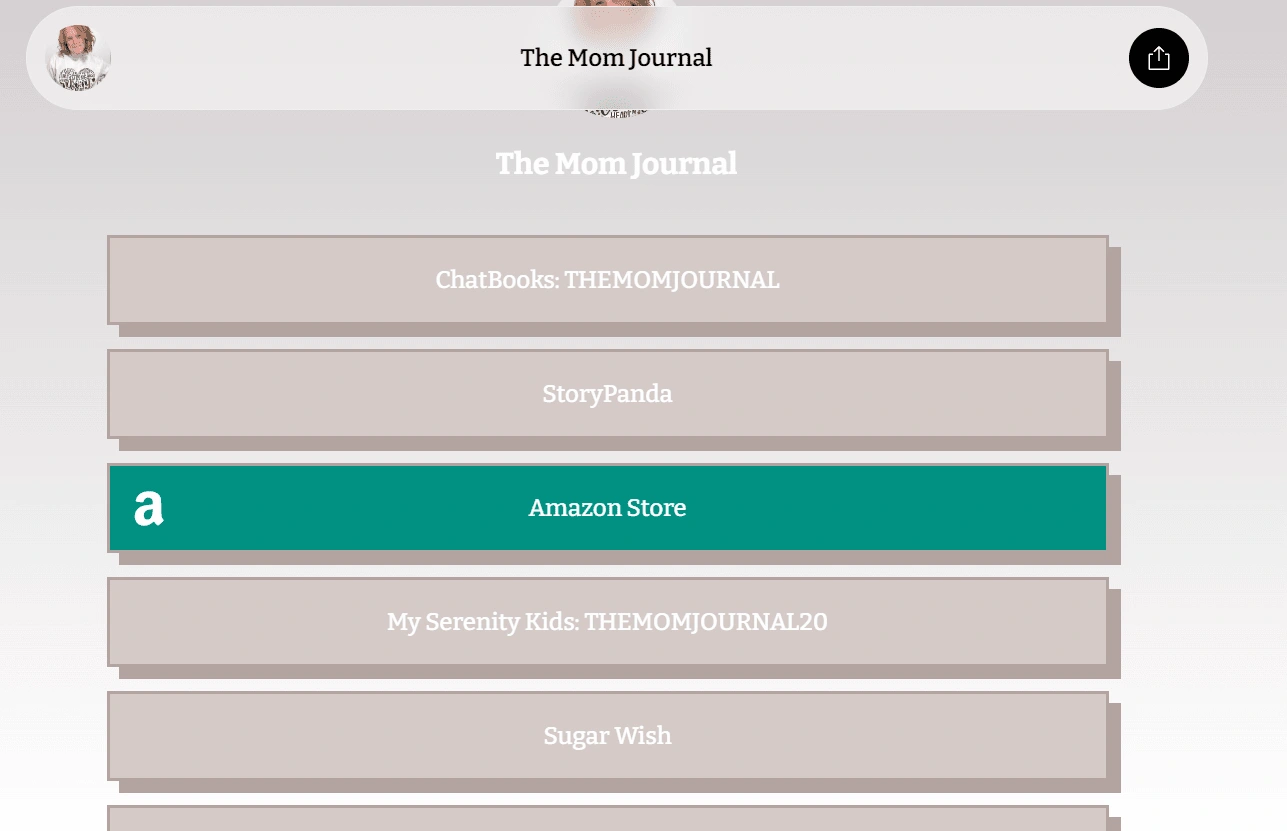Click the Serenity Kids button's right edge
The height and width of the screenshot is (831, 1287).
[1095, 622]
